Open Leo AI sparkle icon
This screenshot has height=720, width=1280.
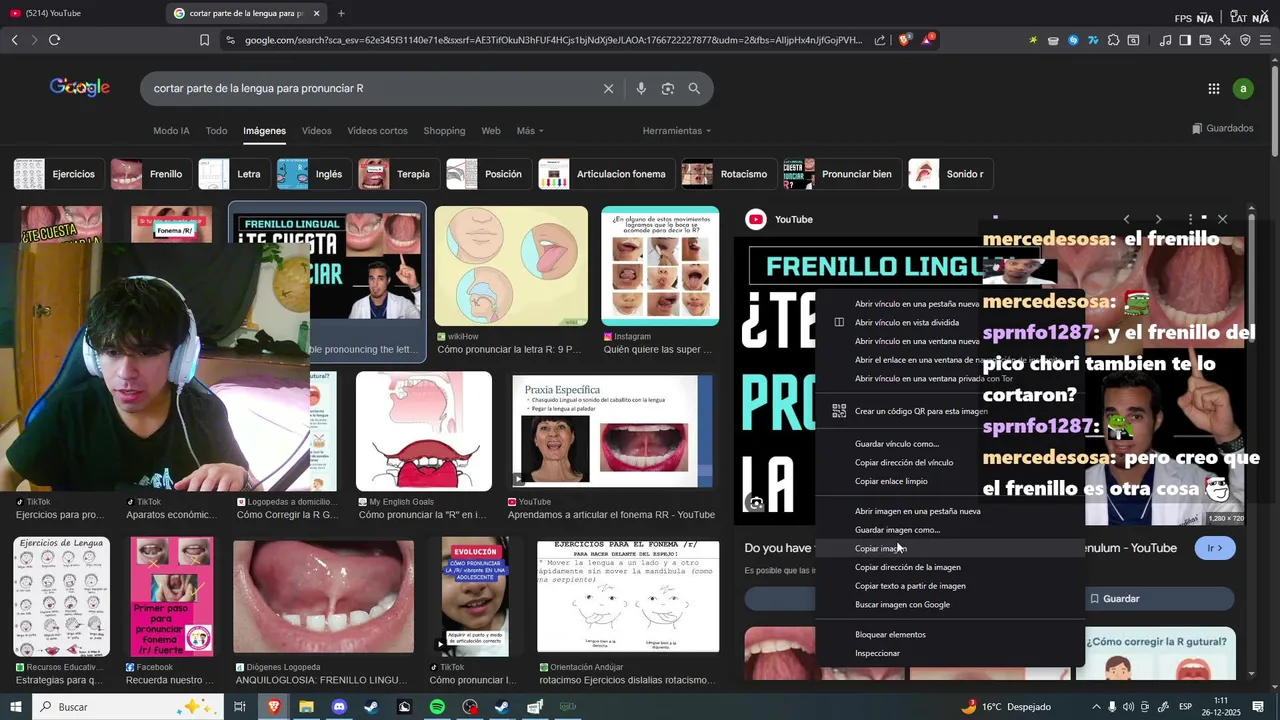[1225, 40]
